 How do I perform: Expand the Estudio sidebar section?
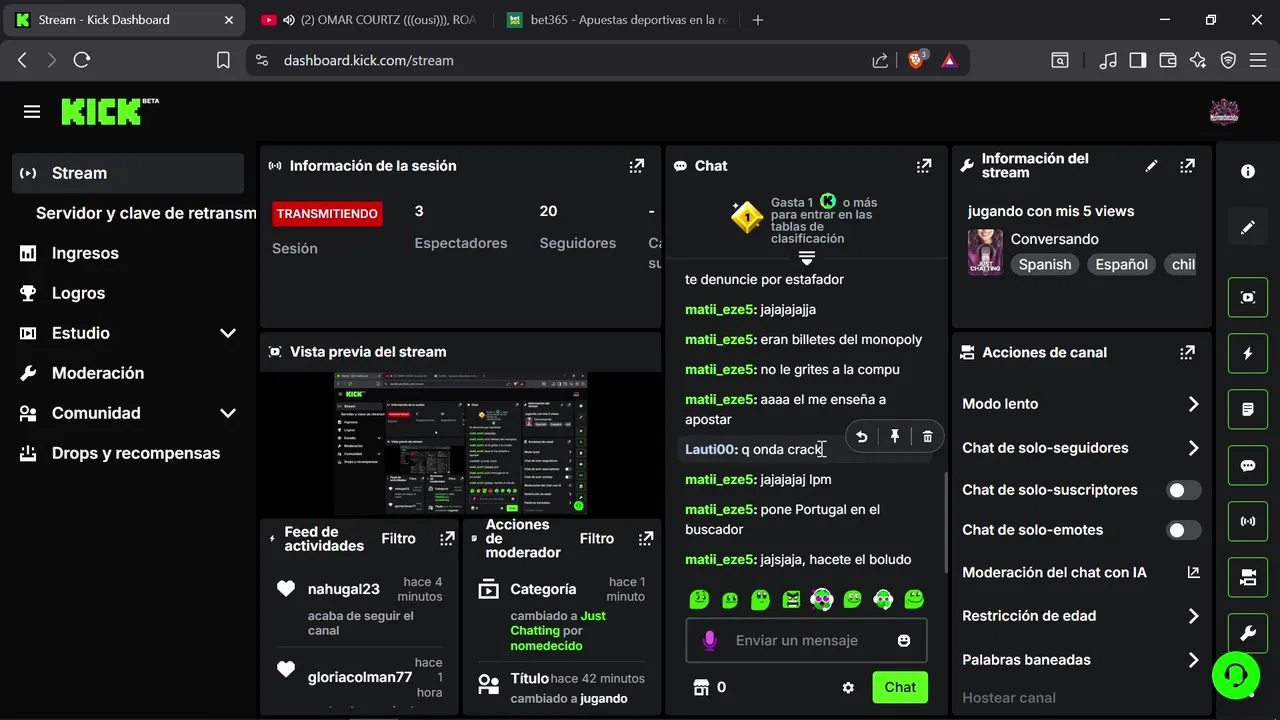click(x=228, y=333)
